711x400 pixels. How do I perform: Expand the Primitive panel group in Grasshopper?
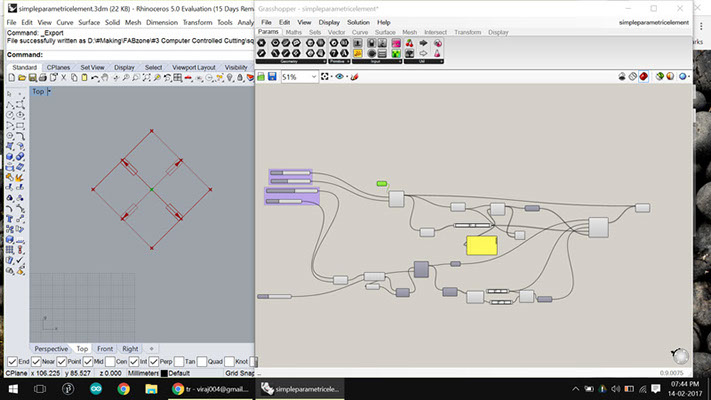[339, 61]
